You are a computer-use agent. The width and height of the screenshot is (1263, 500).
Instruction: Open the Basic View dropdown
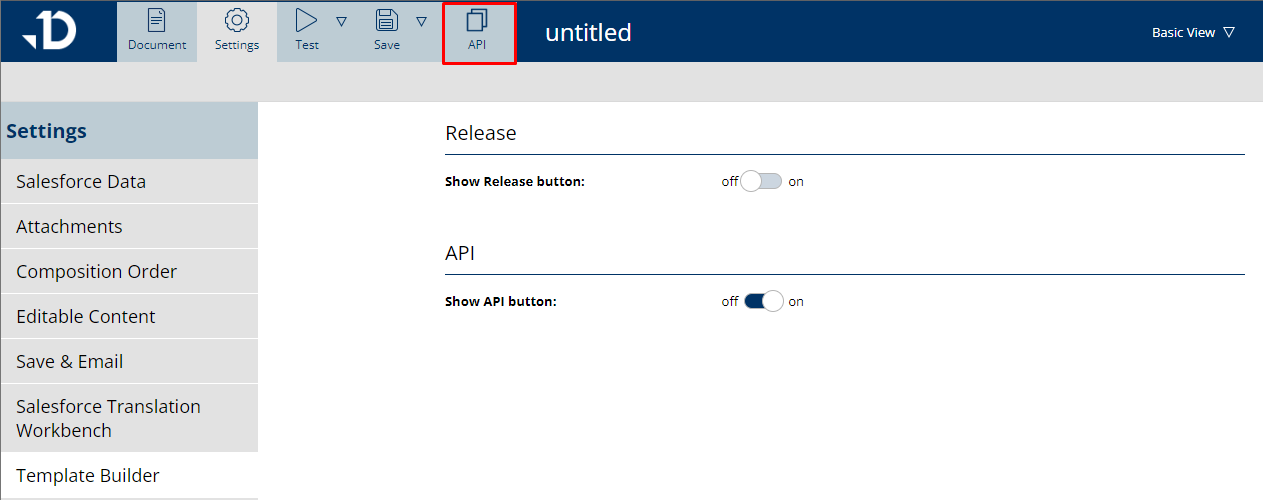1193,33
